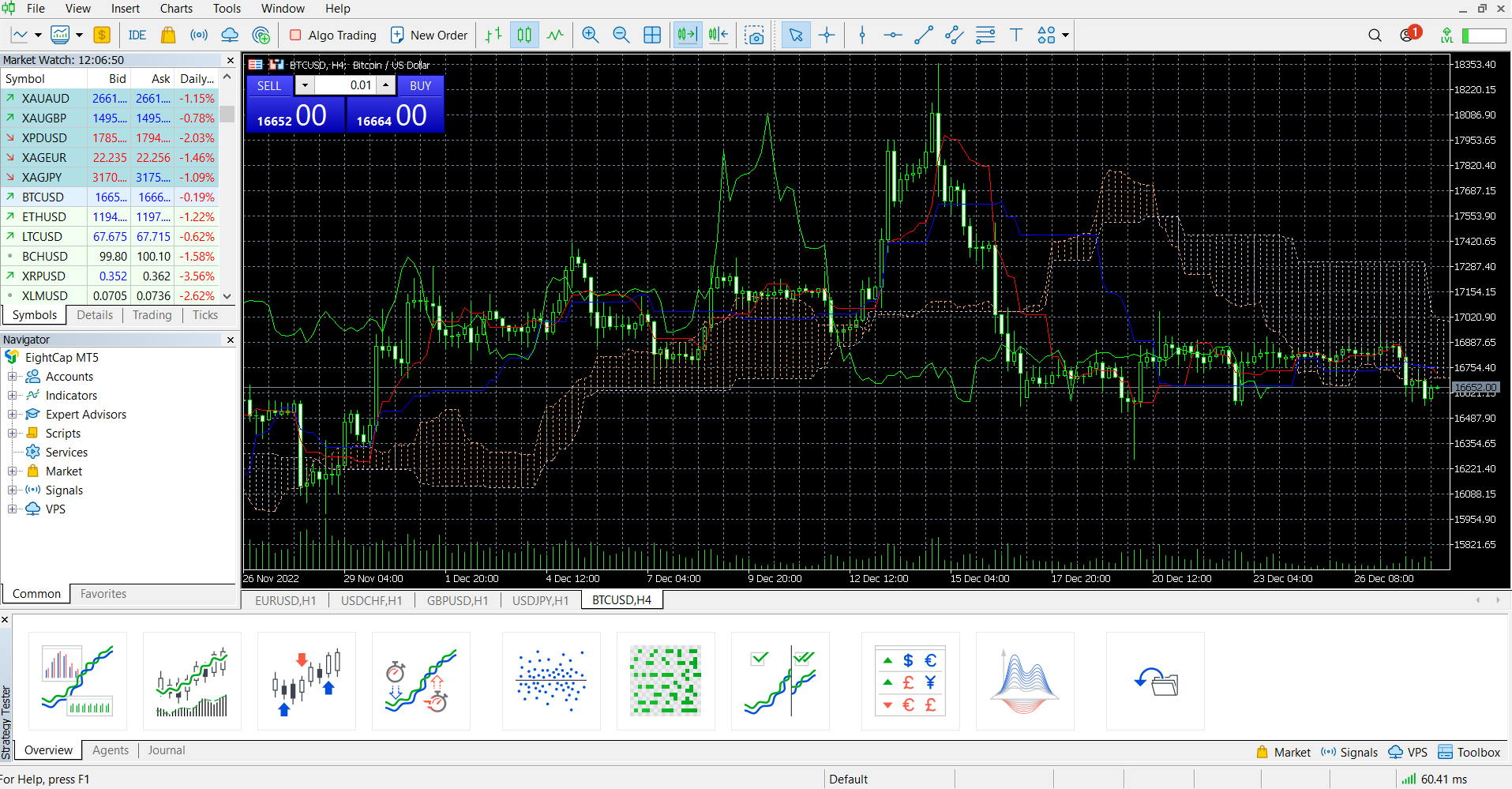Viewport: 1512px width, 789px height.
Task: Open account notifications with badge
Action: pyautogui.click(x=1409, y=35)
